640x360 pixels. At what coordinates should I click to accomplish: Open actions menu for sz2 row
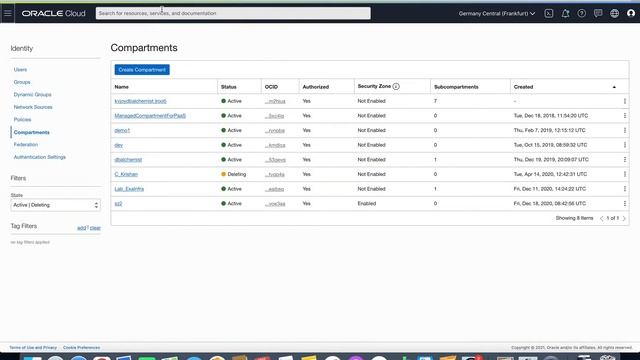click(624, 203)
